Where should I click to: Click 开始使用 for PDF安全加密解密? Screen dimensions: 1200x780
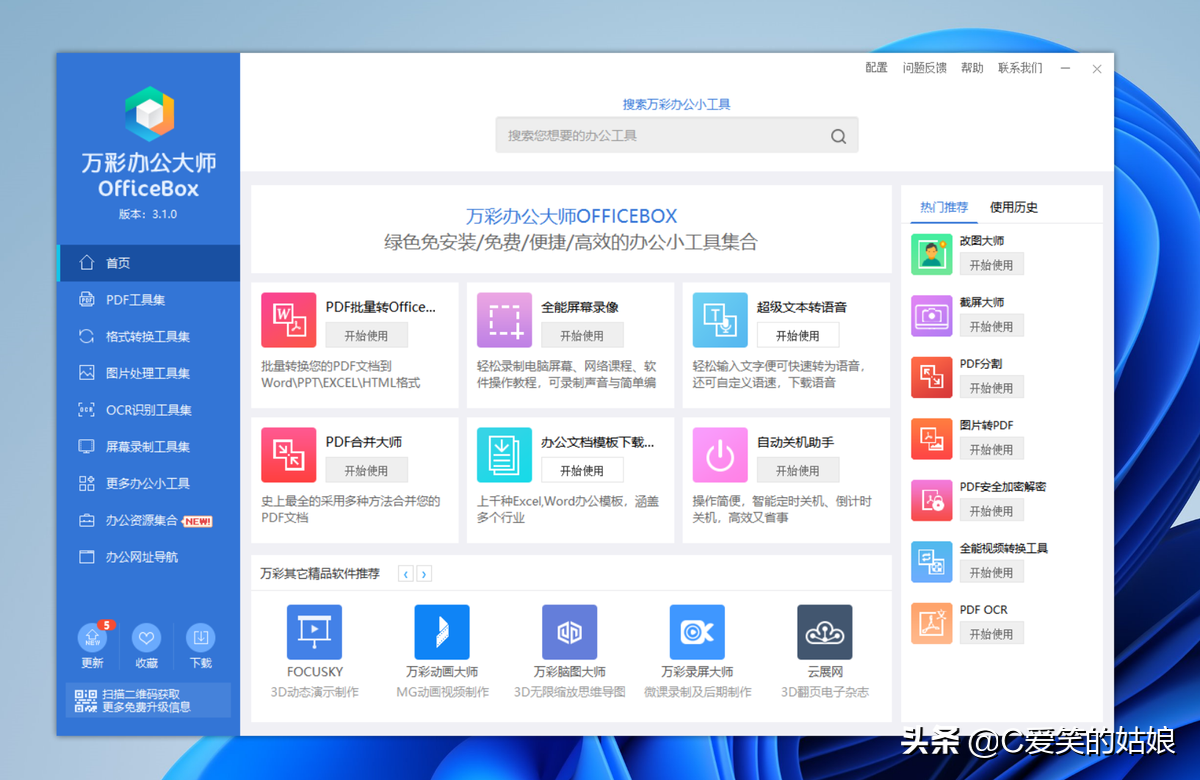[991, 511]
